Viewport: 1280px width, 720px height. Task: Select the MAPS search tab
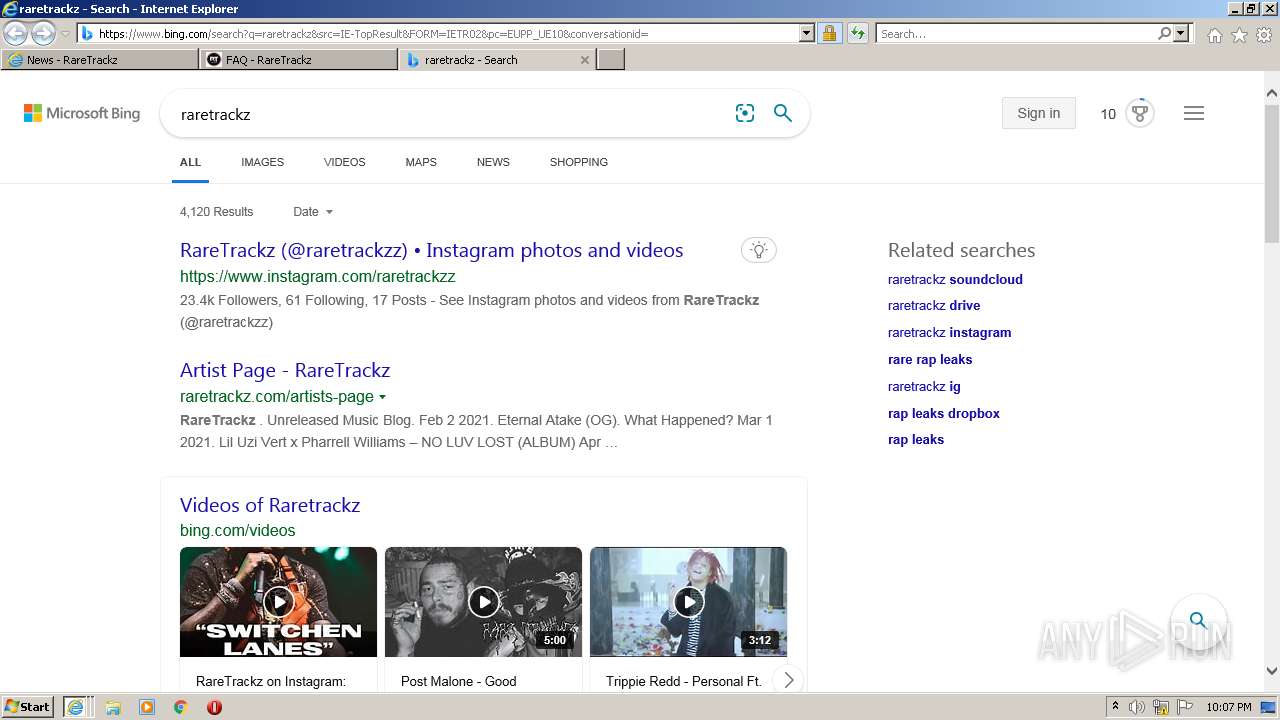pos(421,162)
